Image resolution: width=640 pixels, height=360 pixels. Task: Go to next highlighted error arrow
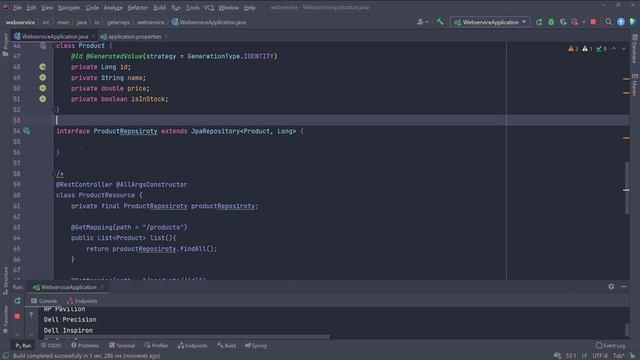pyautogui.click(x=624, y=49)
